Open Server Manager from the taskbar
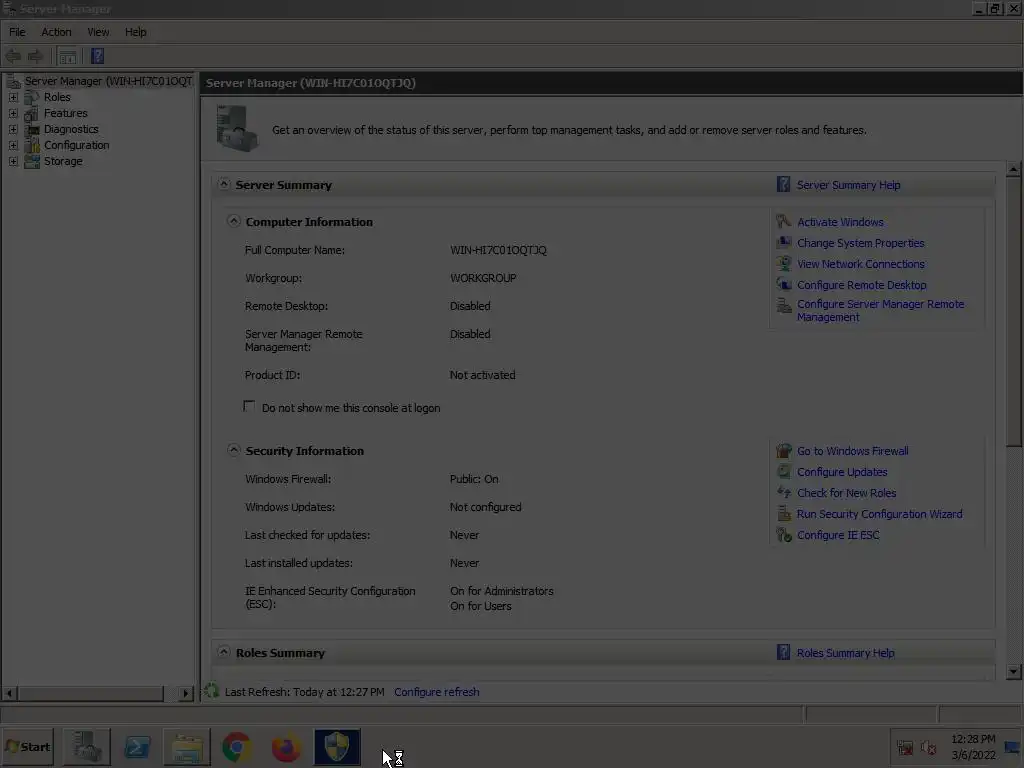The height and width of the screenshot is (768, 1024). pos(86,746)
